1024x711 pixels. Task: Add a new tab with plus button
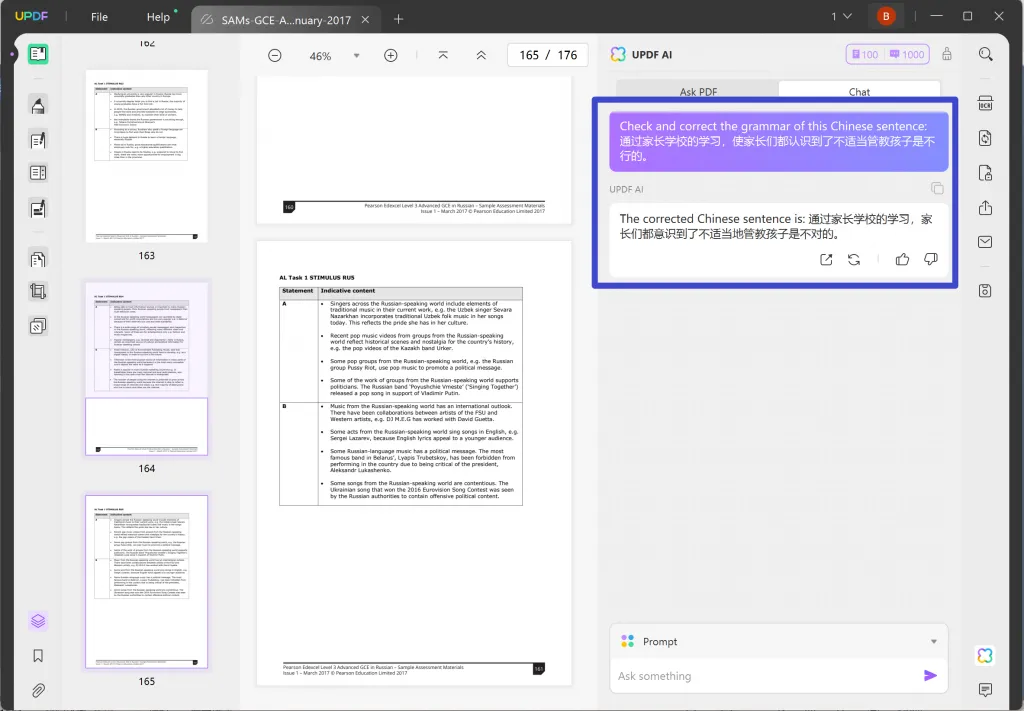click(x=398, y=19)
